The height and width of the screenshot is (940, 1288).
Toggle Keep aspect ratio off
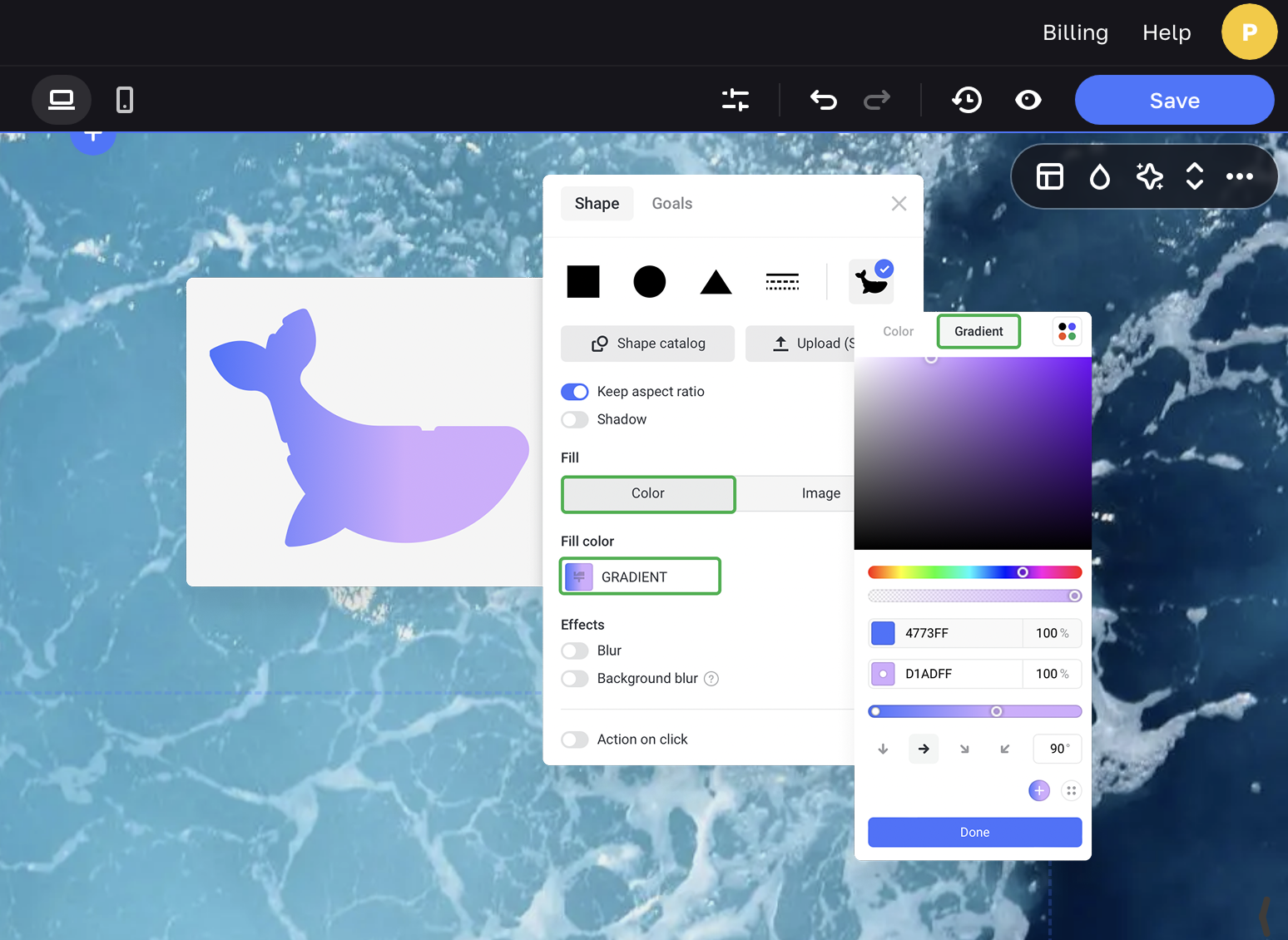tap(574, 392)
